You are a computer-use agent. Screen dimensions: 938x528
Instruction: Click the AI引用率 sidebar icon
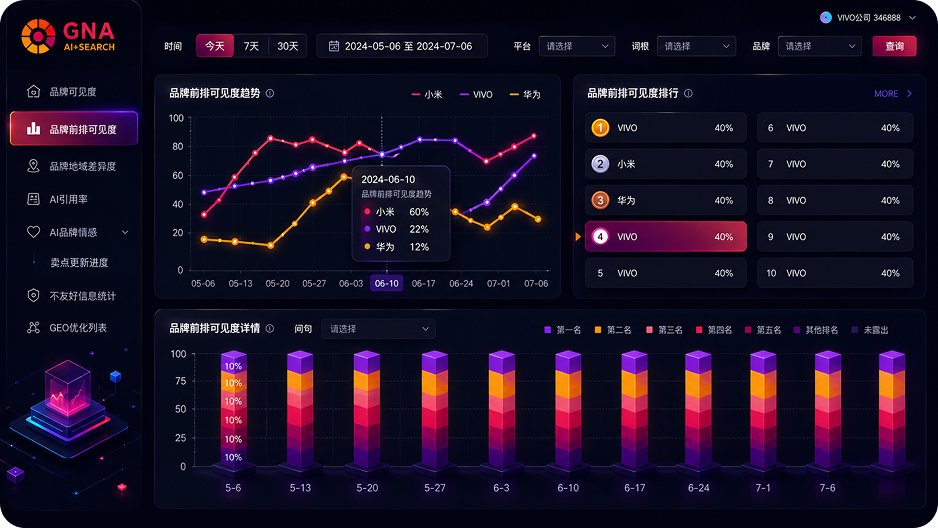click(x=34, y=199)
